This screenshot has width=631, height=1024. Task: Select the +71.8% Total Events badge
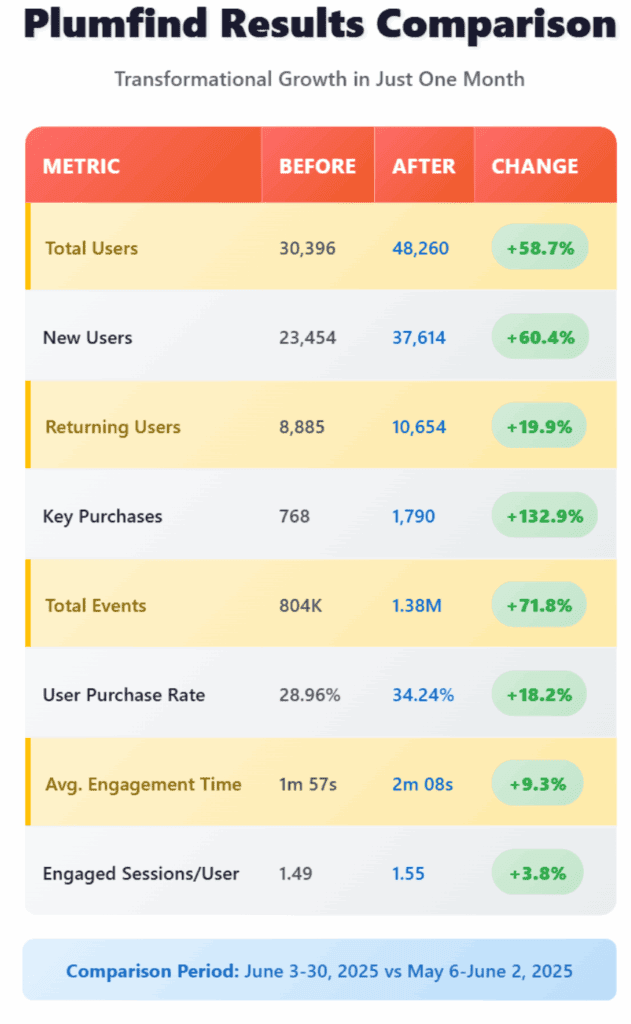(x=540, y=605)
